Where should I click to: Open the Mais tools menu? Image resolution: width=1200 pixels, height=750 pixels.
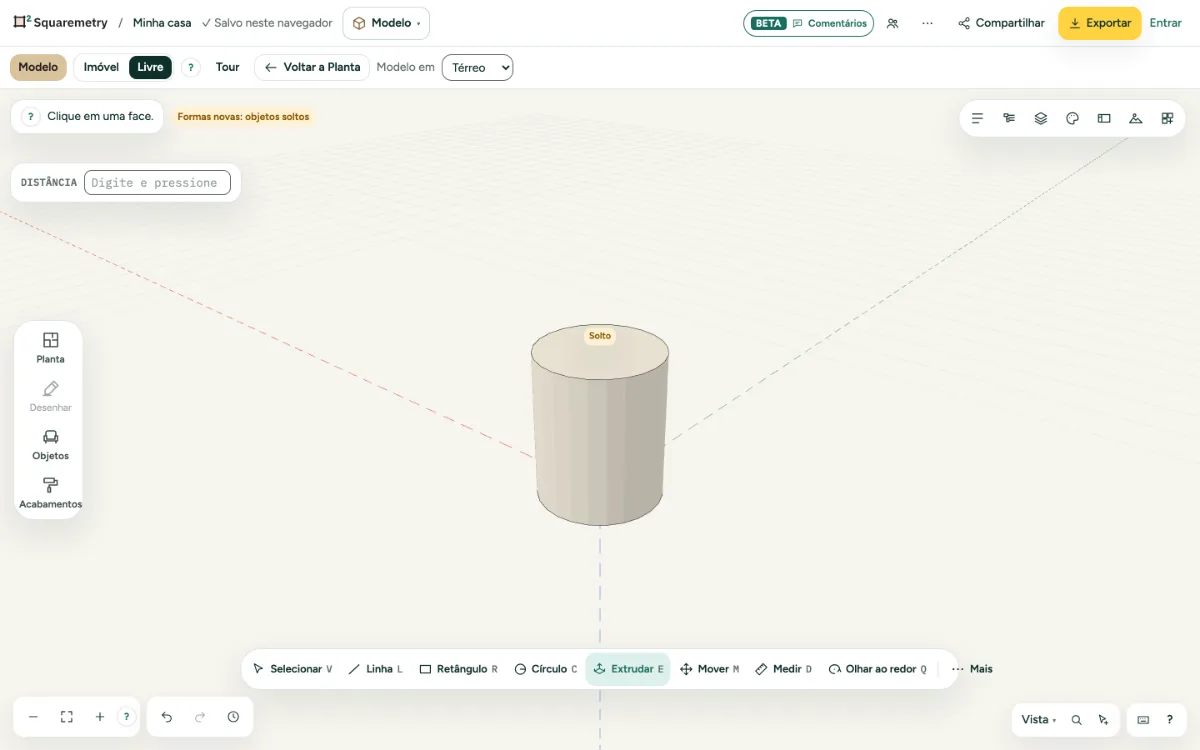972,669
